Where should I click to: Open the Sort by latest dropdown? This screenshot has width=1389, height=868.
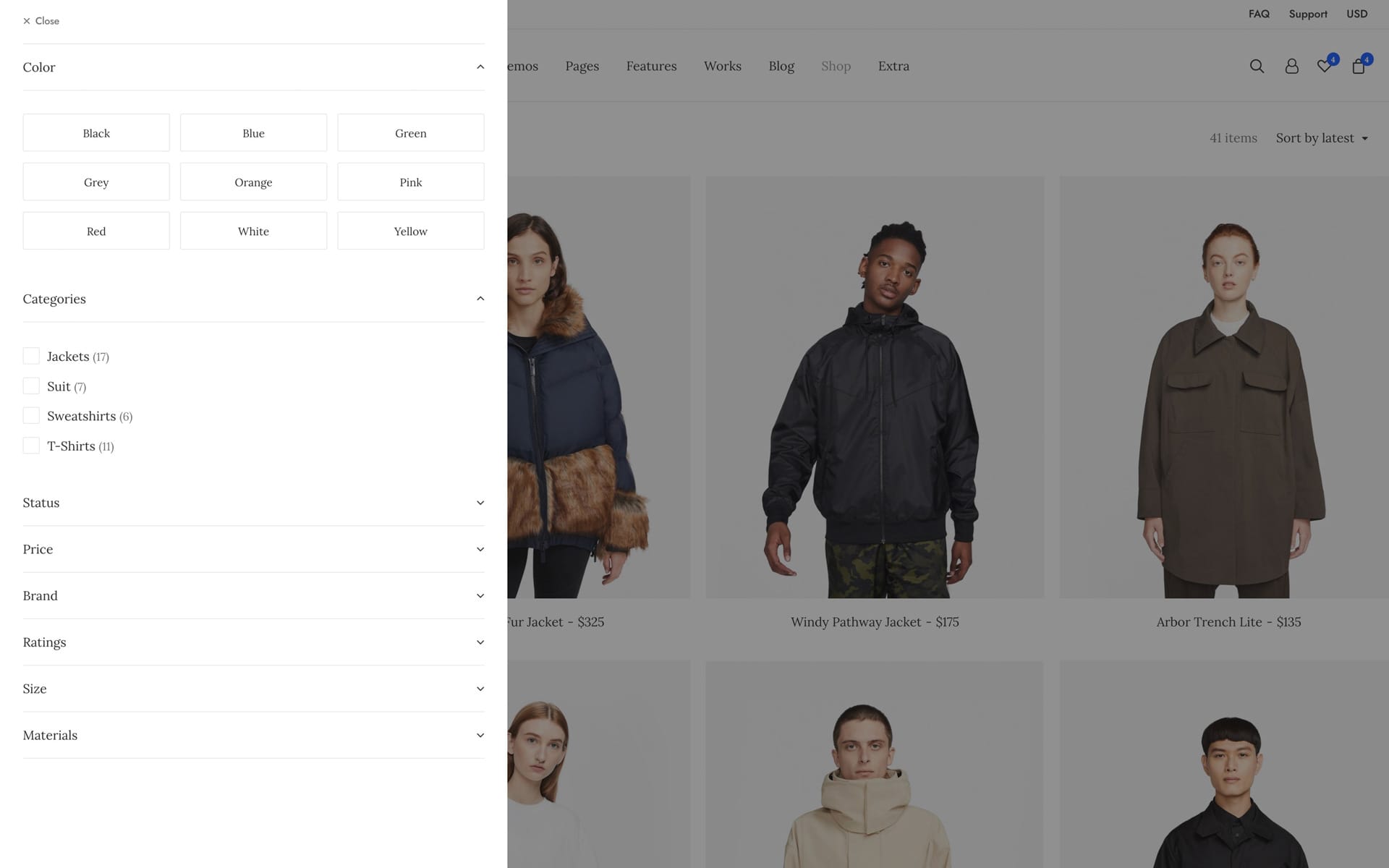pyautogui.click(x=1321, y=138)
